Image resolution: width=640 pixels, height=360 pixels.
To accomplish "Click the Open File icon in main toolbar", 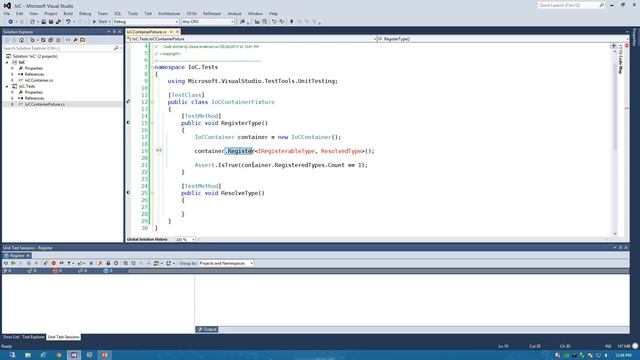I will pos(43,22).
